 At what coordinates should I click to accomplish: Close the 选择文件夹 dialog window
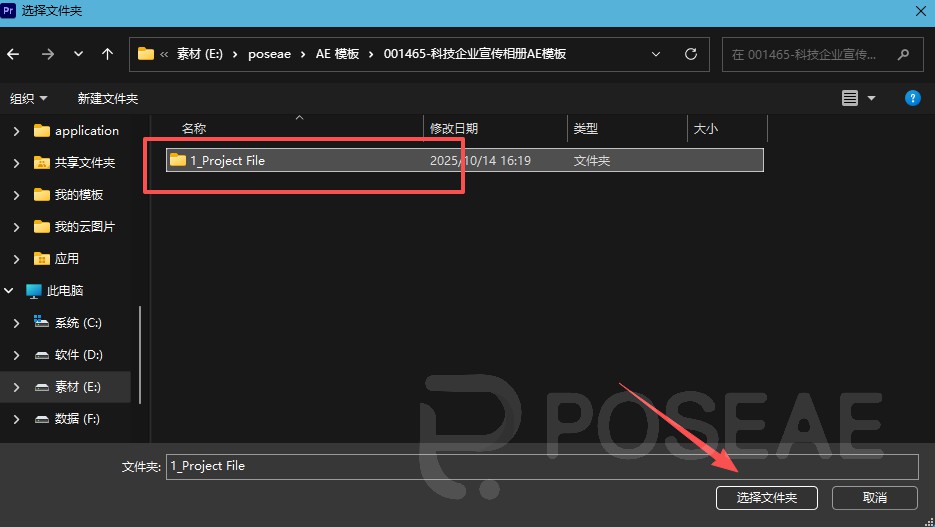pos(921,11)
